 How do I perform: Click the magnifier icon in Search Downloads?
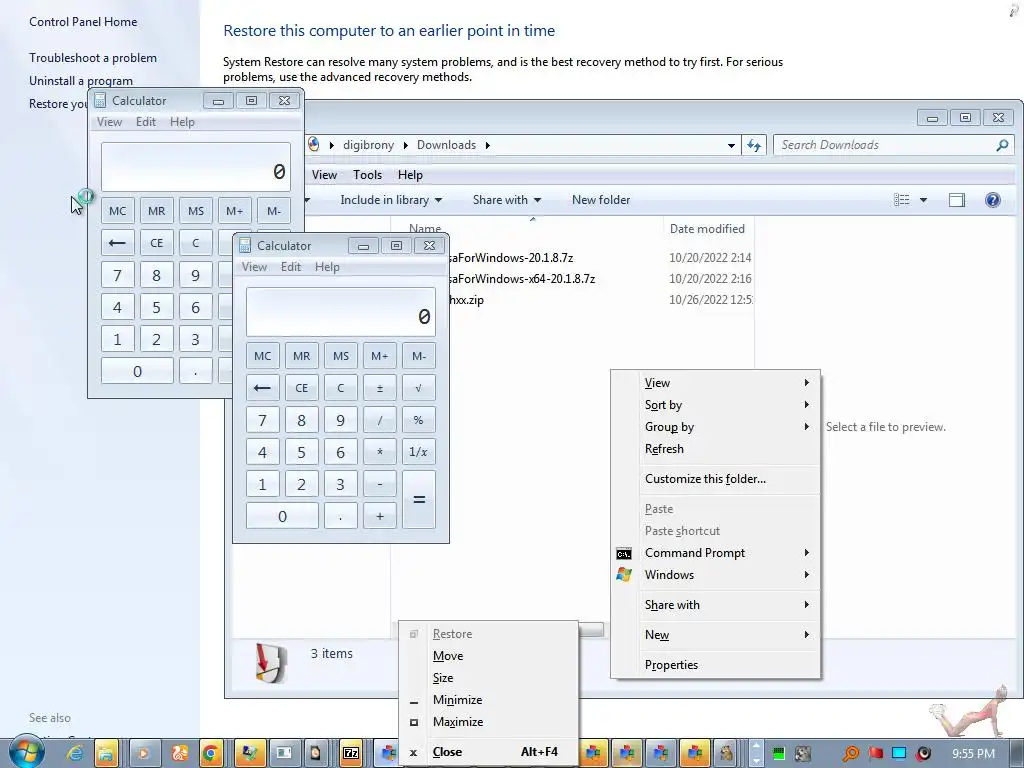[1002, 145]
